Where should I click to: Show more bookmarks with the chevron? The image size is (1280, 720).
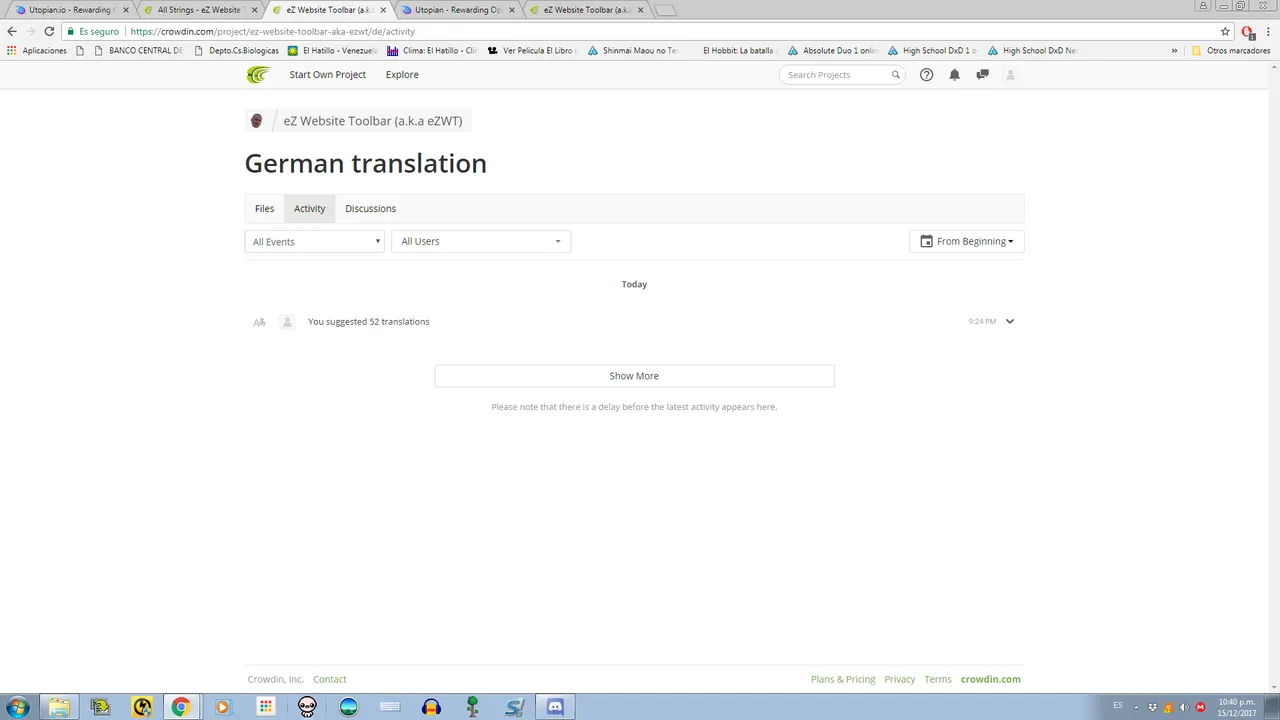(x=1174, y=50)
